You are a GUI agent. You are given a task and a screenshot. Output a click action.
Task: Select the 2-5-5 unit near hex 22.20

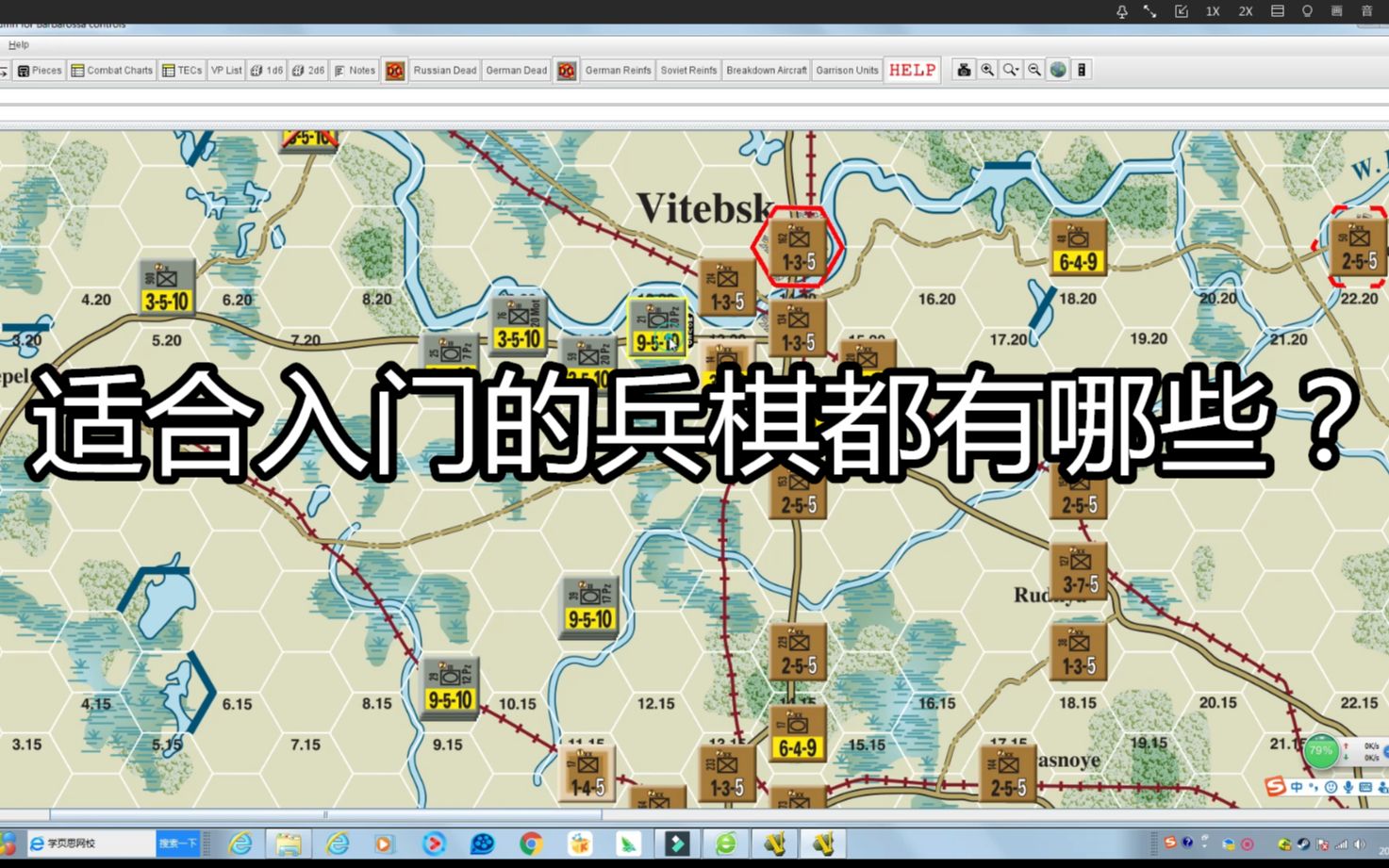tap(1359, 247)
